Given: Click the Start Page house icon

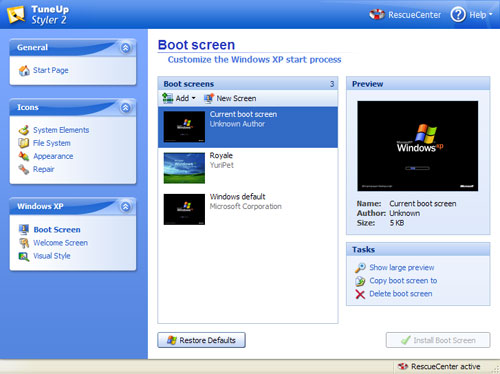Looking at the screenshot, I should (x=24, y=70).
